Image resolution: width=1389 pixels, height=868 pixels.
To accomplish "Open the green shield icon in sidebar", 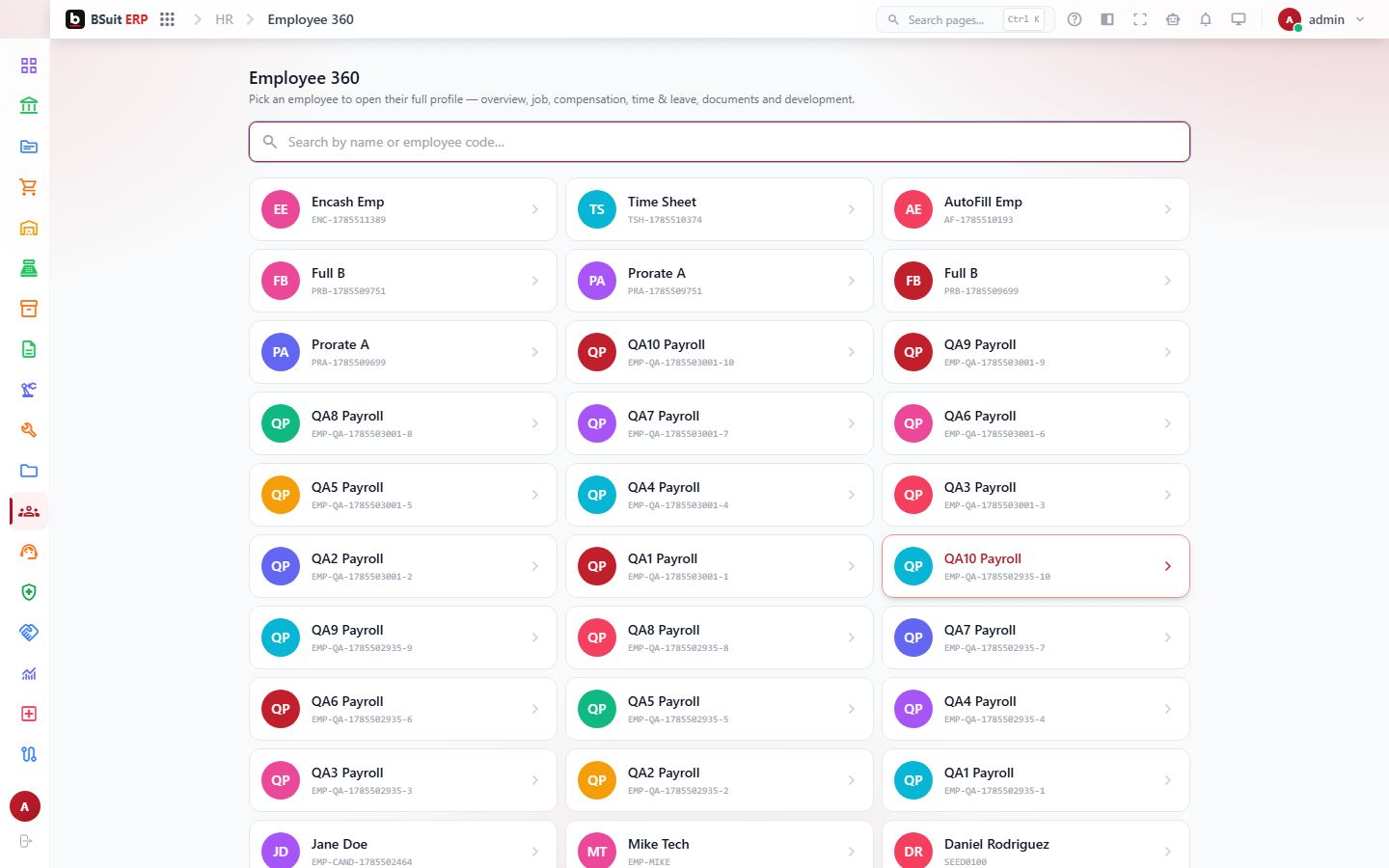I will 29,592.
